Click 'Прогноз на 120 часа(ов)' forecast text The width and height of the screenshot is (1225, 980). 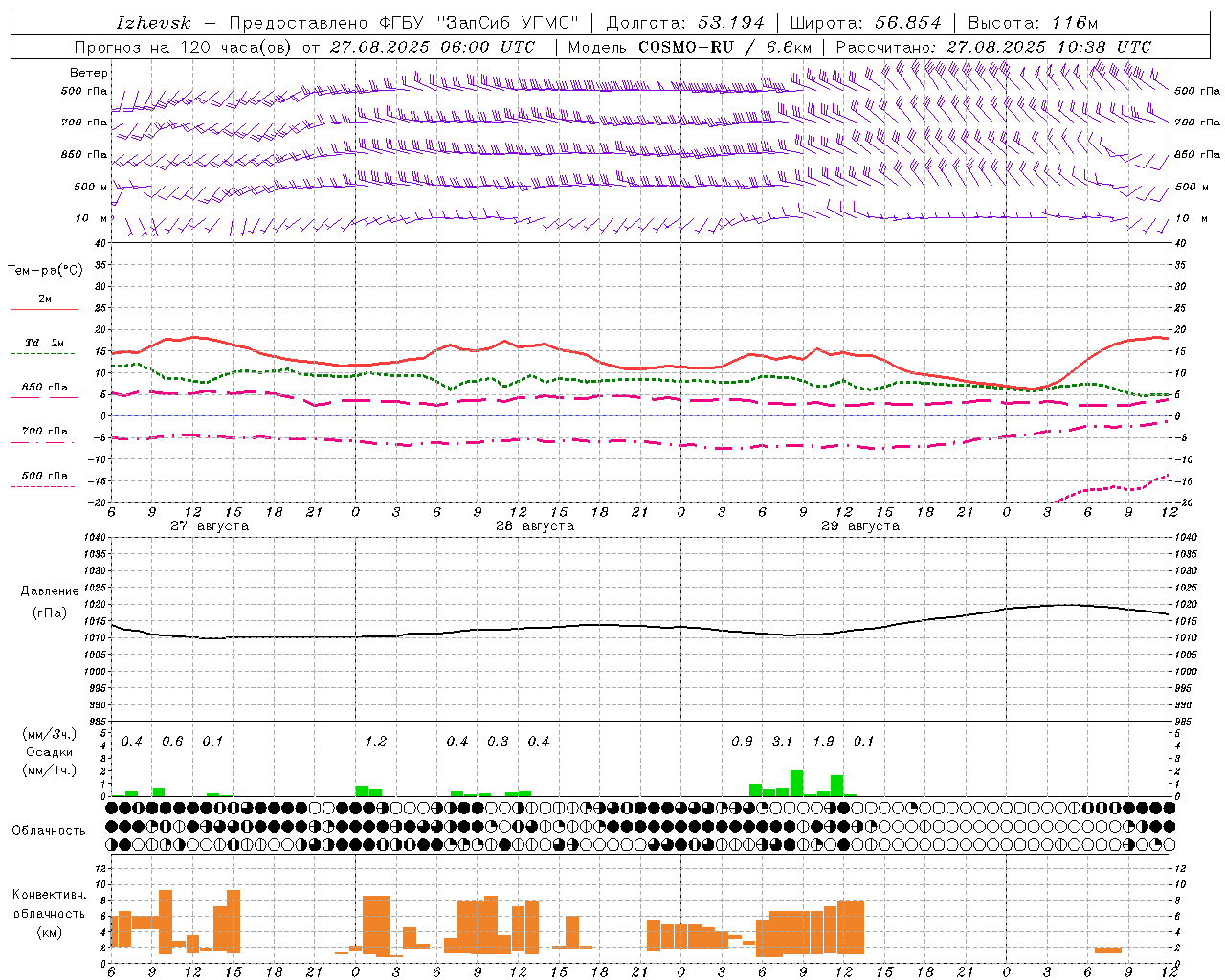click(x=184, y=47)
